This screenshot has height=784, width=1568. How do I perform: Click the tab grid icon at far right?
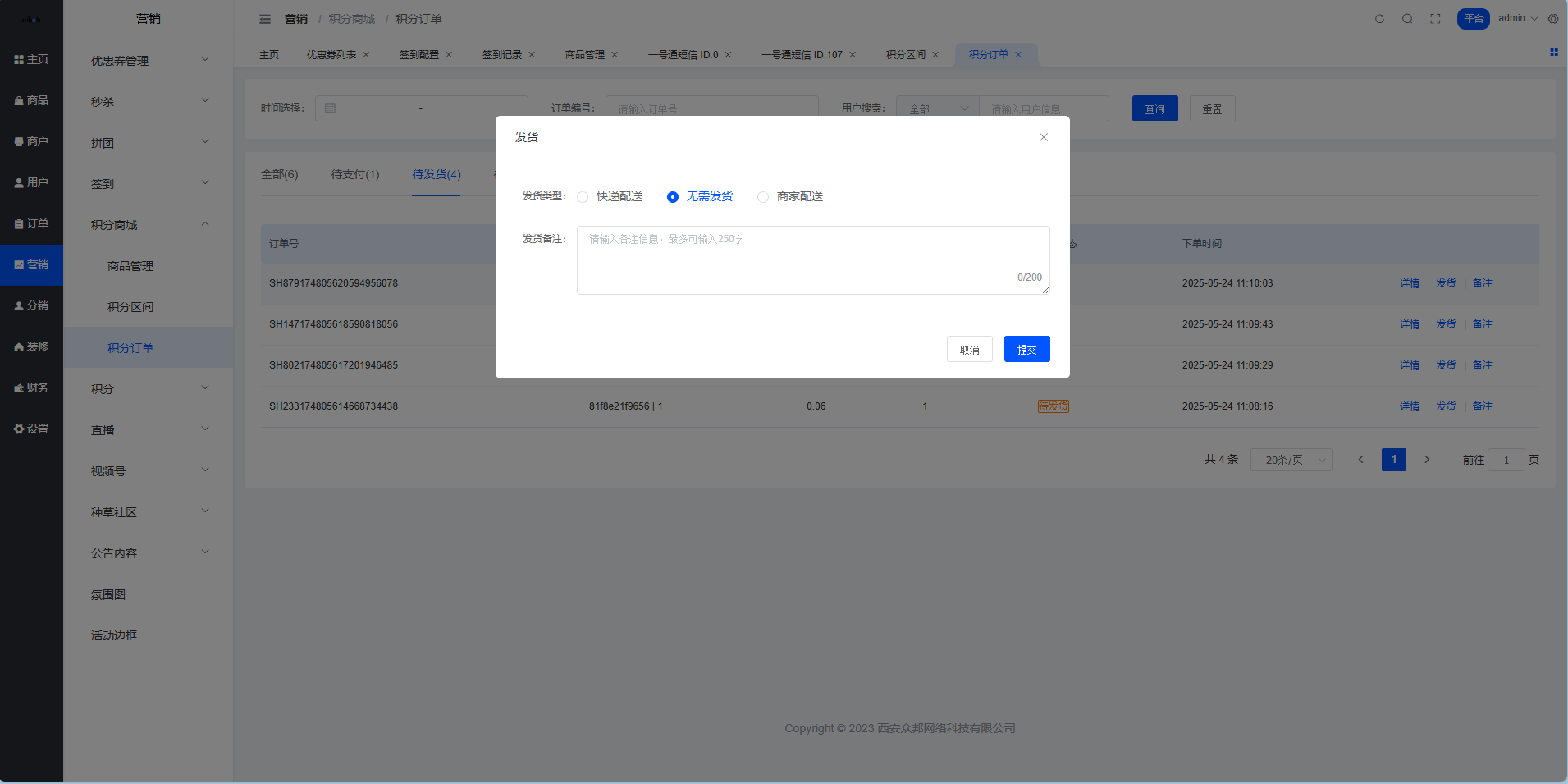click(1553, 53)
